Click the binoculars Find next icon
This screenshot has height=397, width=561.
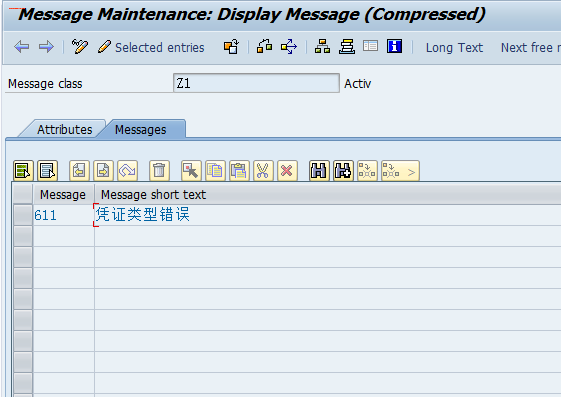pyautogui.click(x=343, y=170)
